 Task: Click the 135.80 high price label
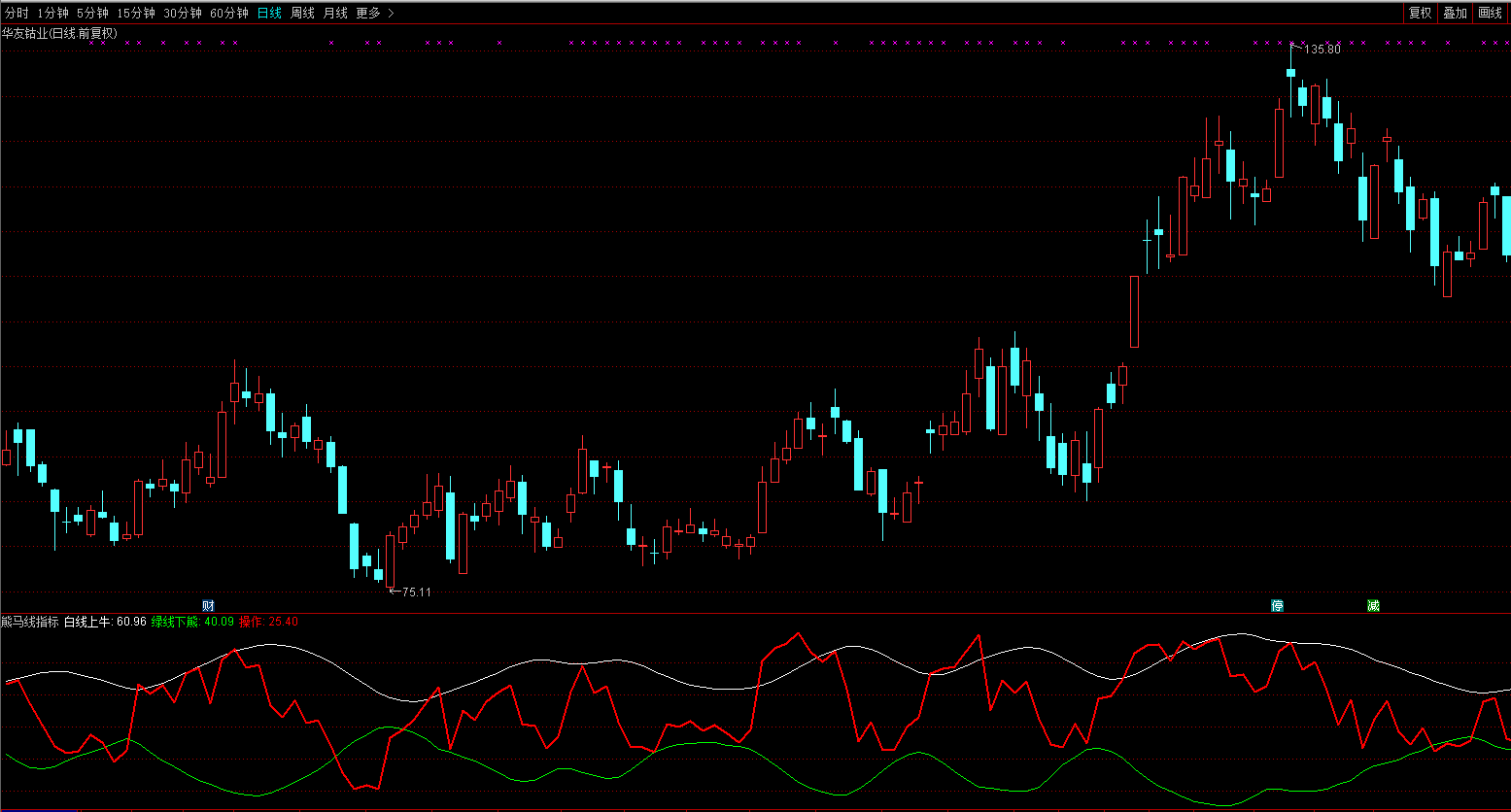point(1322,49)
